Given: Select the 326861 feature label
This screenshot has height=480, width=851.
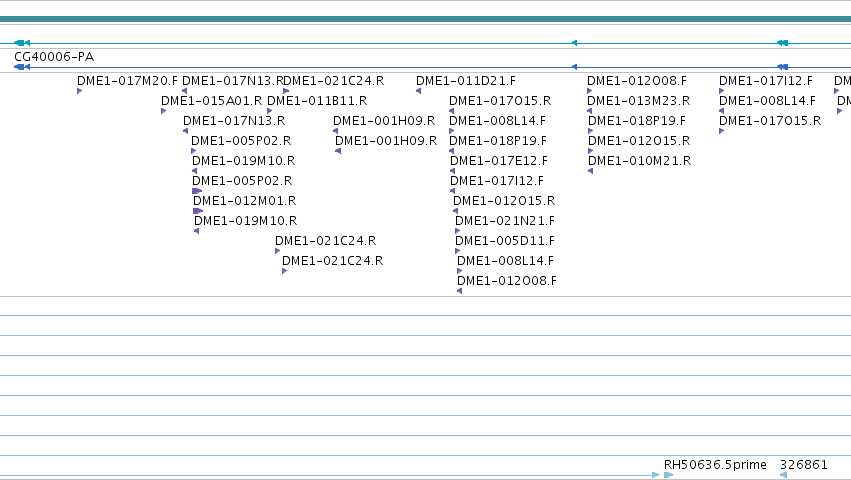Looking at the screenshot, I should coord(803,465).
